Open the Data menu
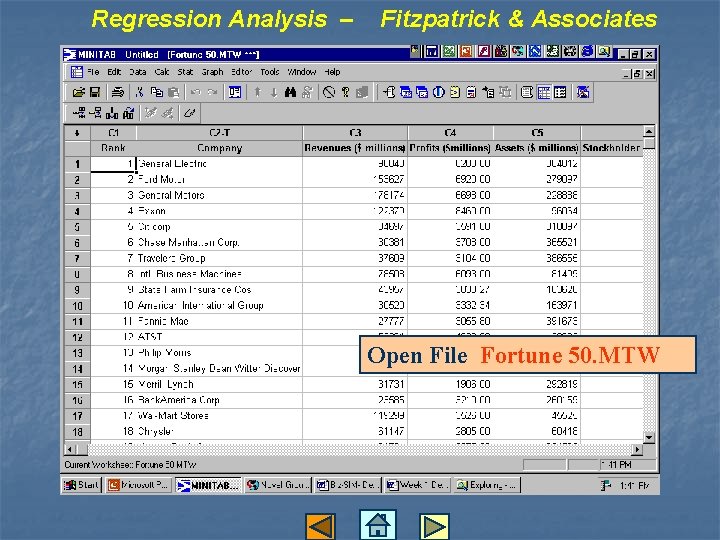The height and width of the screenshot is (540, 720). (x=138, y=72)
